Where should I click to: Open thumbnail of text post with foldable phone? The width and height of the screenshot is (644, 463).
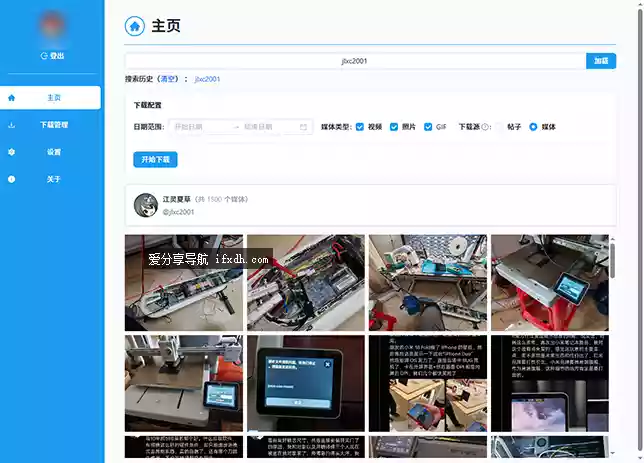[428, 383]
